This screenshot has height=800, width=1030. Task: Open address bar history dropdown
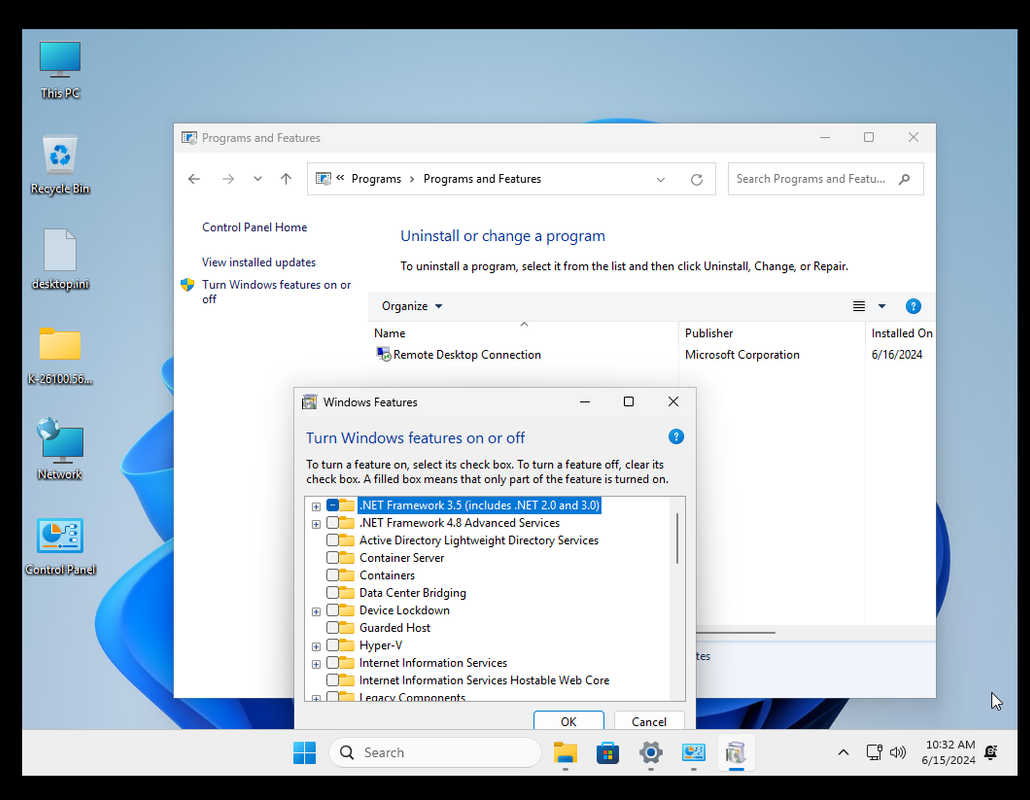click(661, 179)
